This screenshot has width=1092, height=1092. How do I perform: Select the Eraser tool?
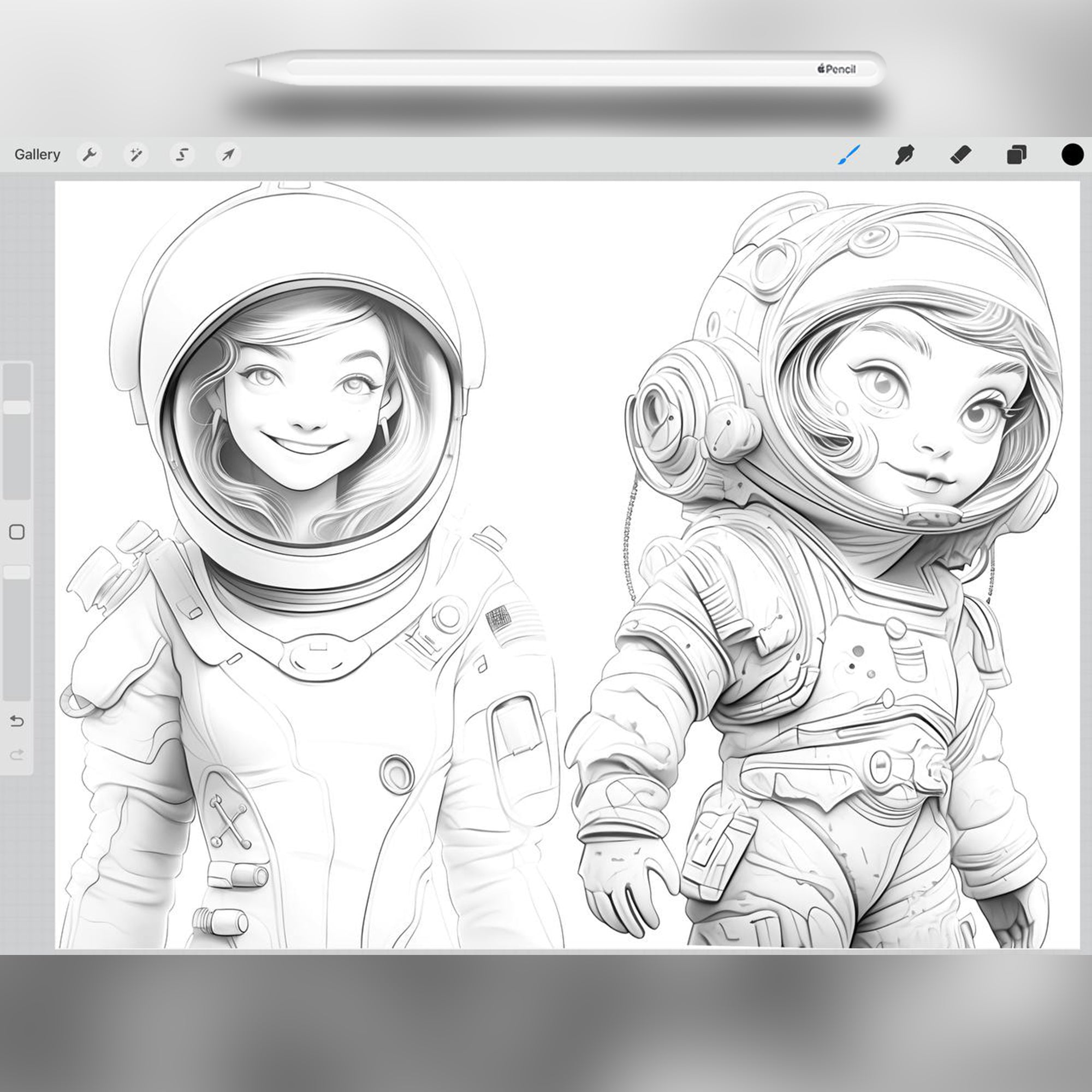click(x=961, y=155)
